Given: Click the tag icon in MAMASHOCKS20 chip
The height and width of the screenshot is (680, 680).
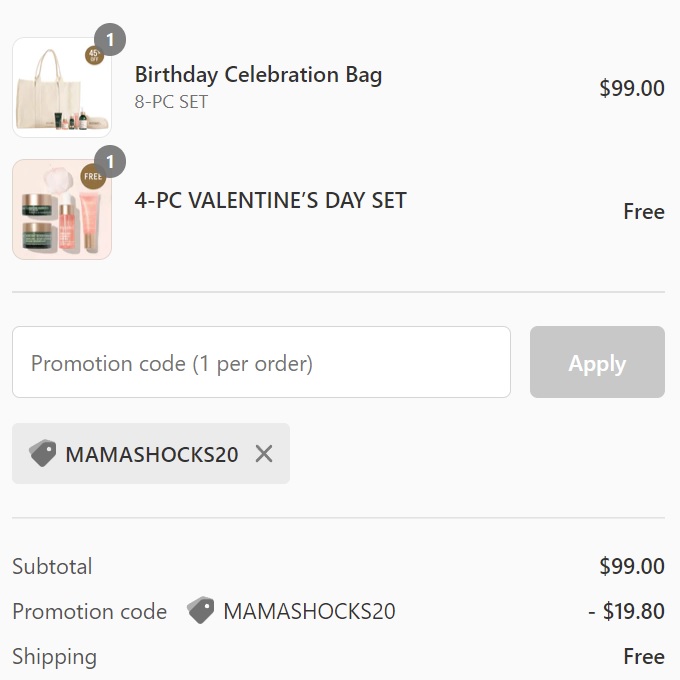Looking at the screenshot, I should pyautogui.click(x=43, y=453).
